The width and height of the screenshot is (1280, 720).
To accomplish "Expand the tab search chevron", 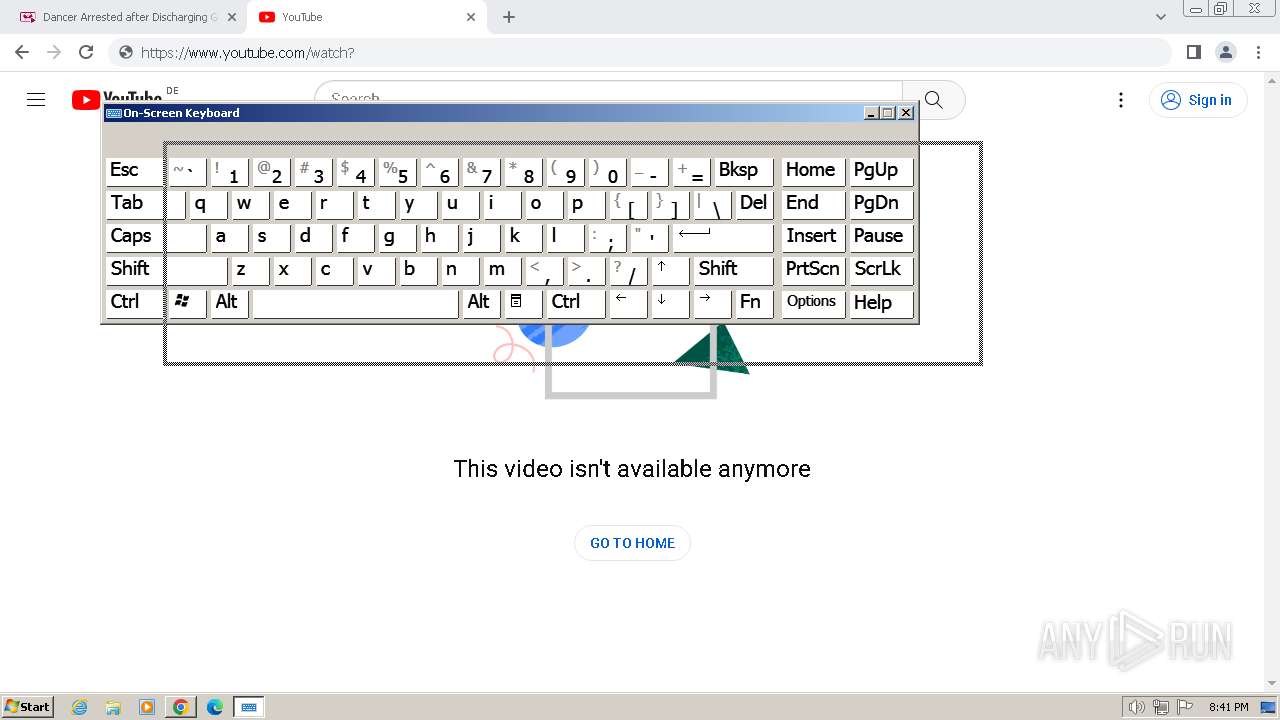I will click(x=1160, y=17).
